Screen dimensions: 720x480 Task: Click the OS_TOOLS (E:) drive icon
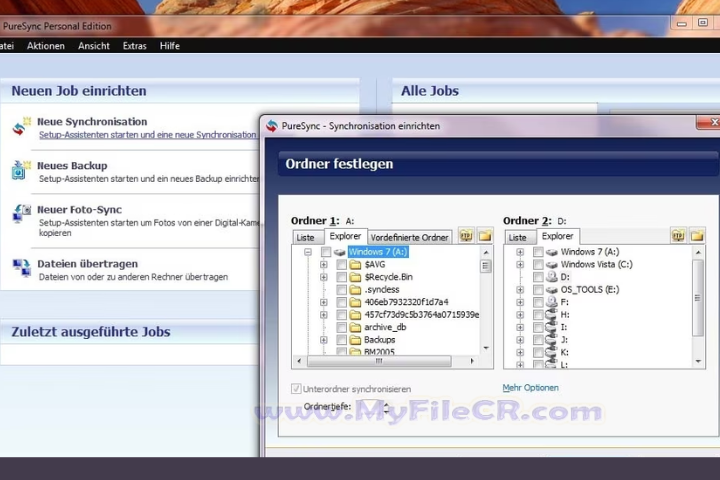[x=551, y=290]
